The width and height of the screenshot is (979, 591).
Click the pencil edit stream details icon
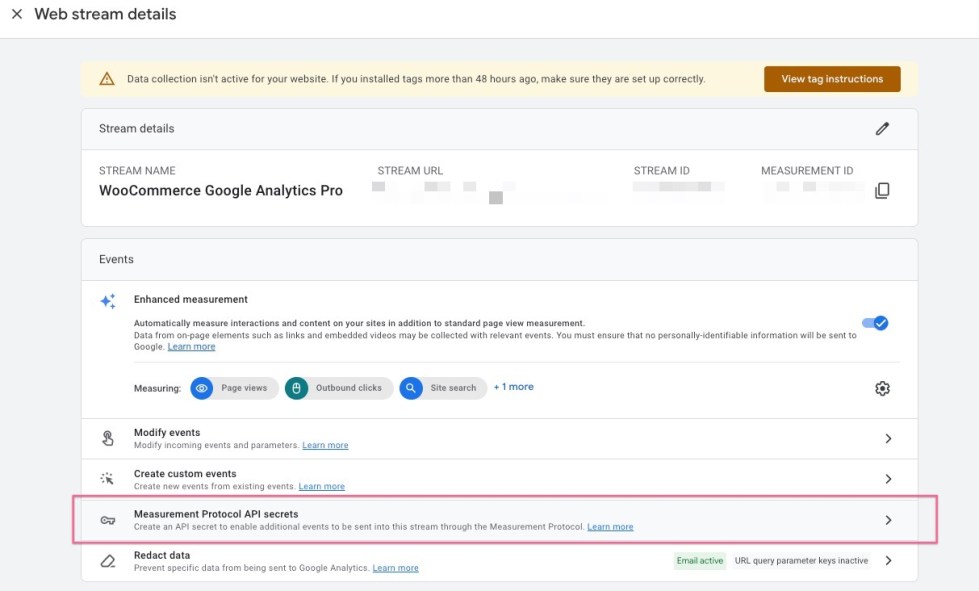coord(882,128)
